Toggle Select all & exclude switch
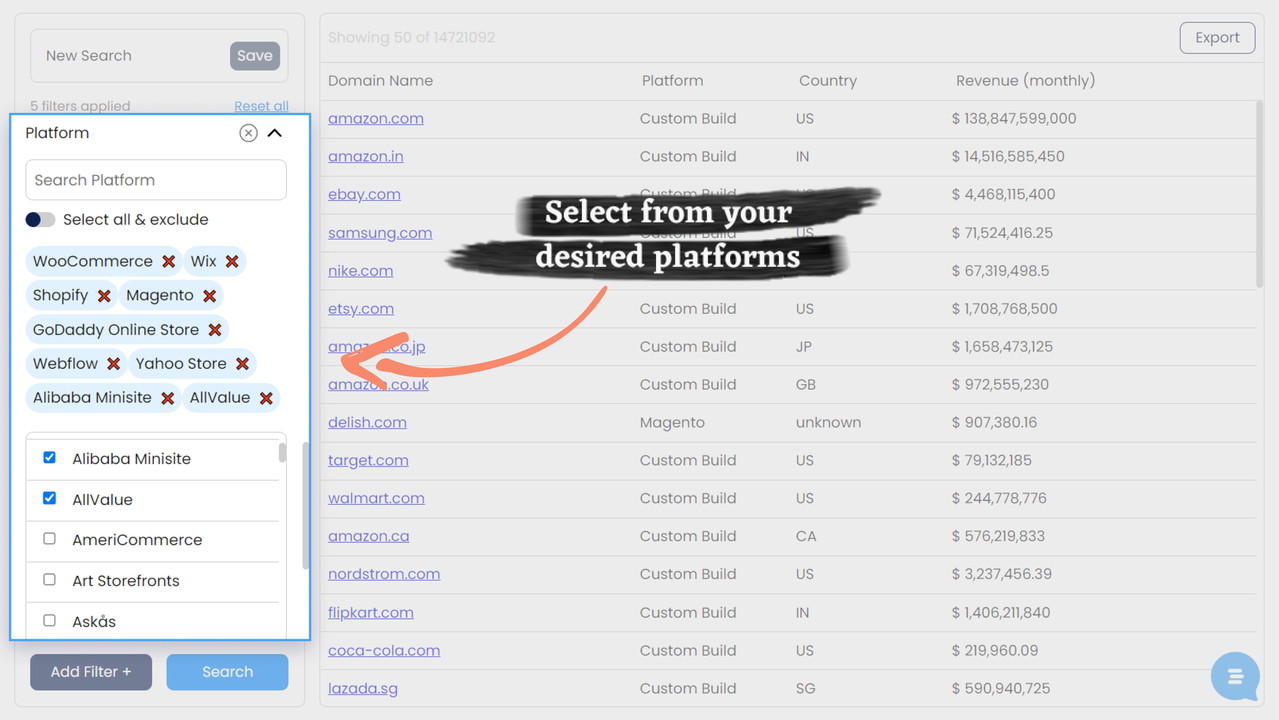This screenshot has height=720, width=1279. [x=41, y=220]
